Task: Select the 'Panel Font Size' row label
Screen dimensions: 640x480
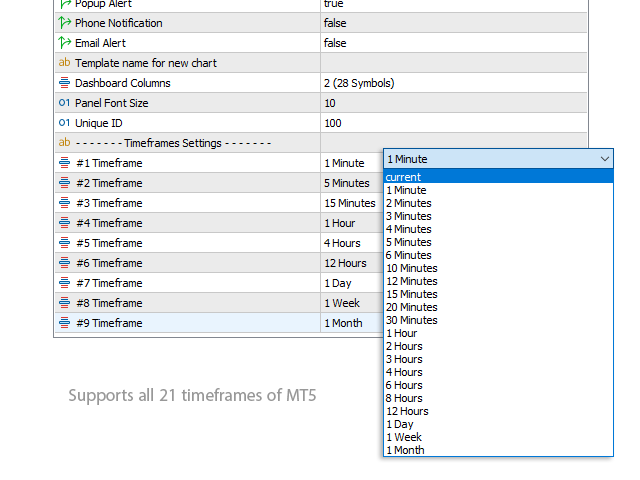Action: (x=111, y=103)
